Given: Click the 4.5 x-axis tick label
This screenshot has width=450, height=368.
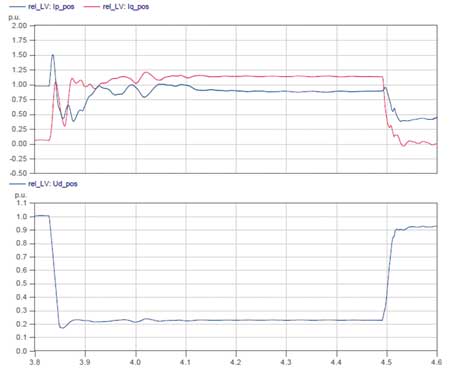Looking at the screenshot, I should coord(387,362).
